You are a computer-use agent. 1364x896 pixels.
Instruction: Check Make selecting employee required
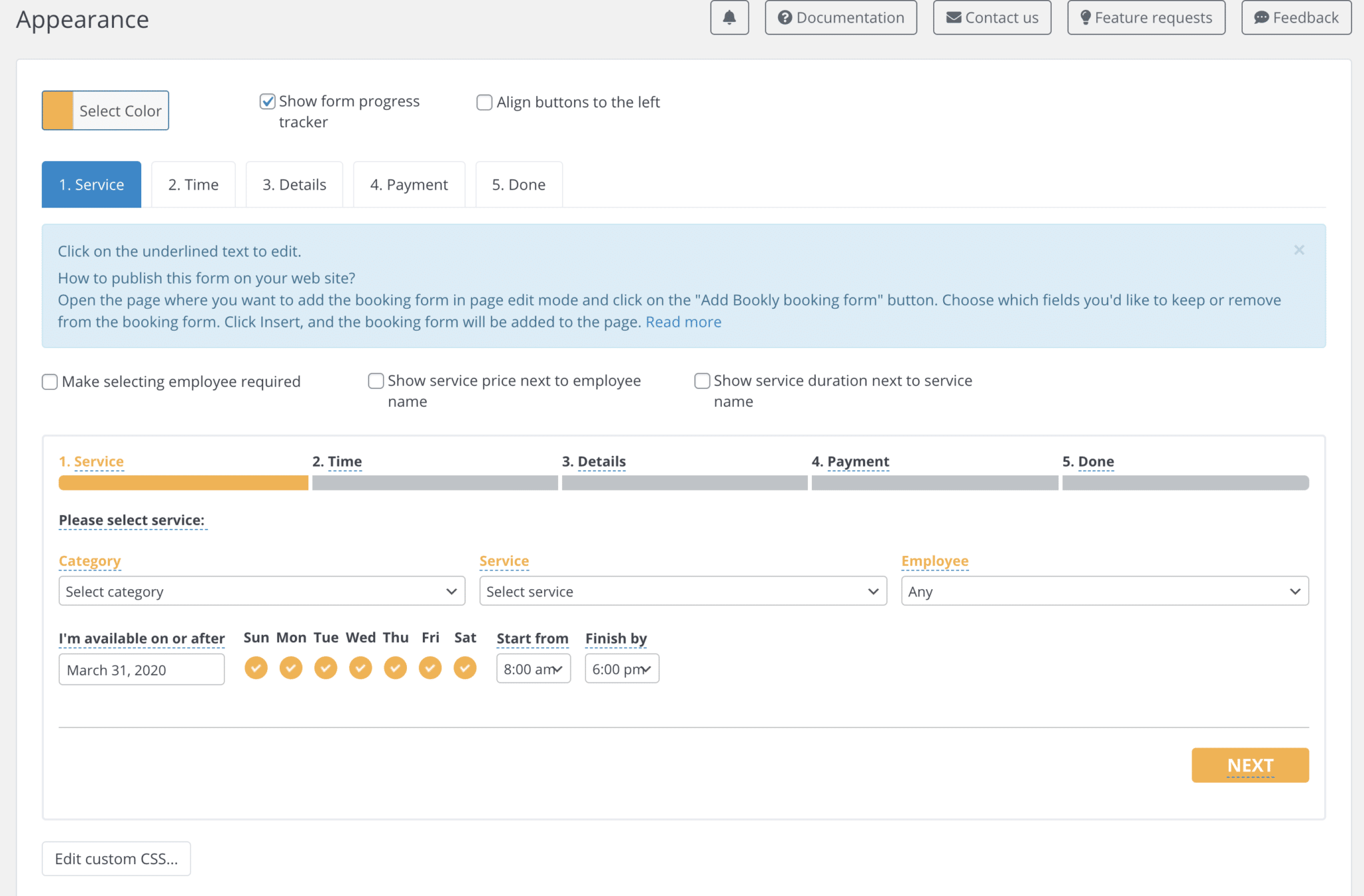pyautogui.click(x=50, y=382)
